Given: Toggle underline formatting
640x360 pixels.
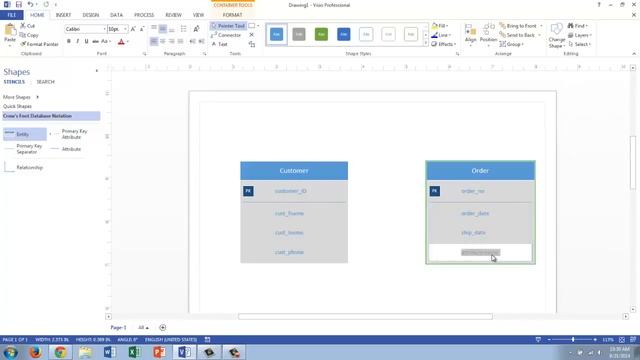Looking at the screenshot, I should pyautogui.click(x=86, y=41).
